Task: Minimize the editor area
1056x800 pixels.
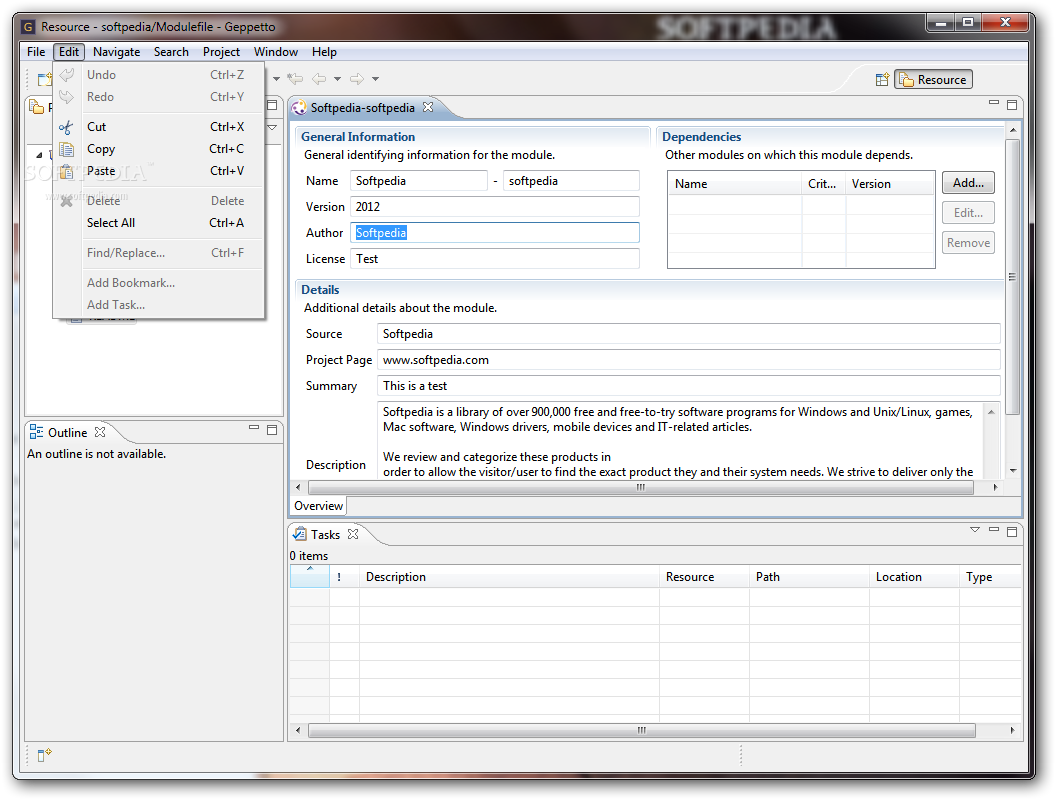Action: pyautogui.click(x=993, y=103)
